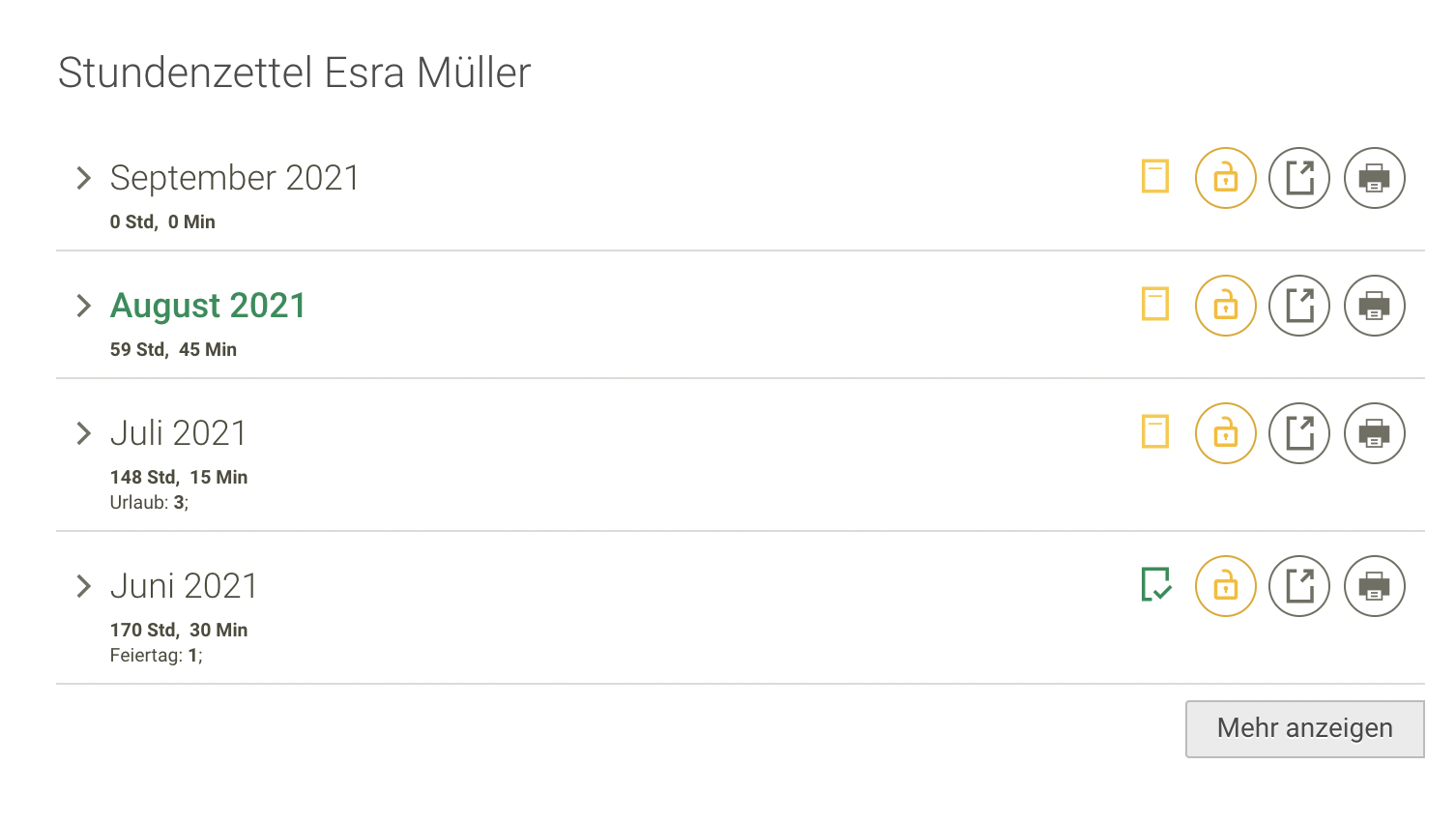Viewport: 1456px width, 824px height.
Task: Toggle the lock for Juni 2021
Action: pyautogui.click(x=1225, y=585)
